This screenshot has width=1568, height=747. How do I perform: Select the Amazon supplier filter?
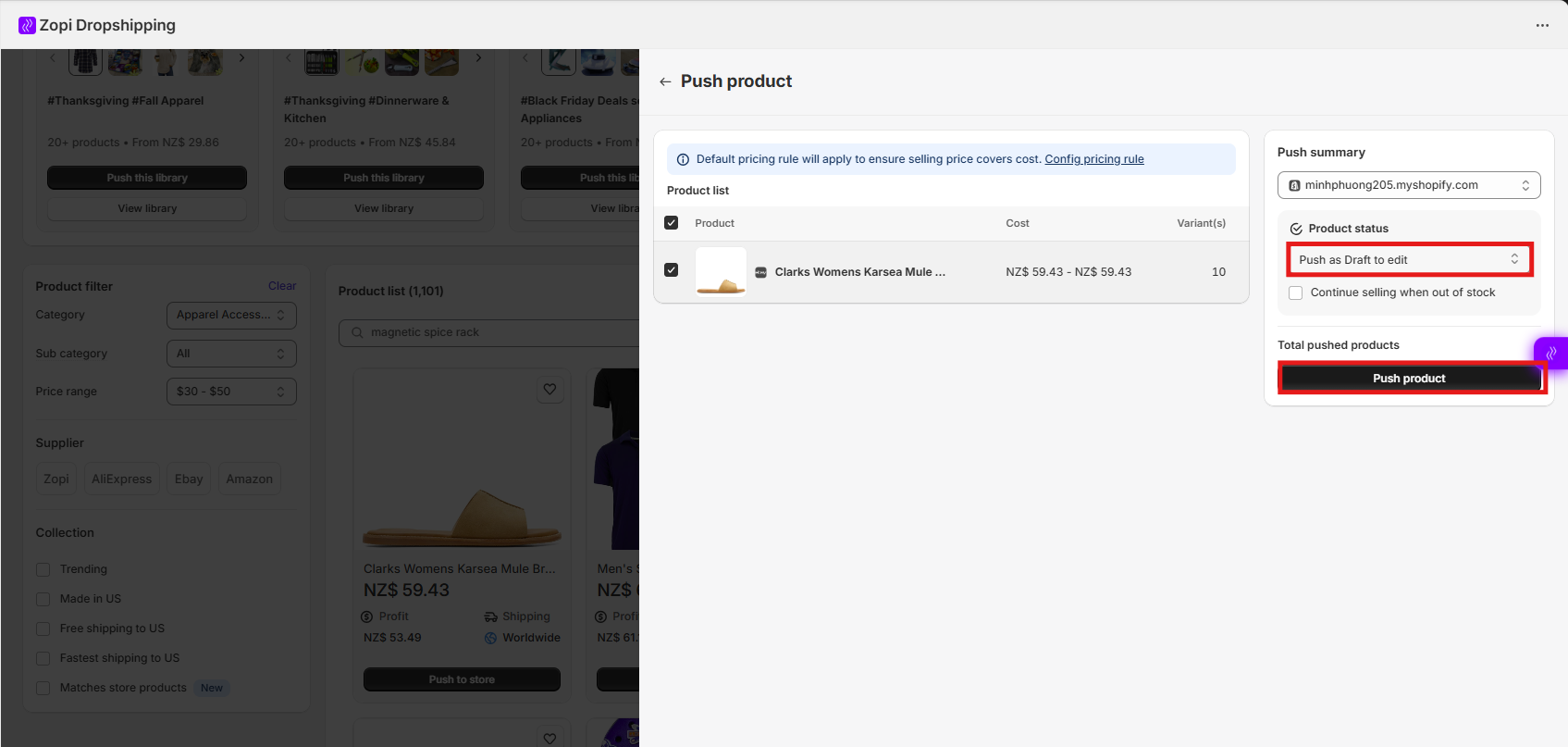249,479
